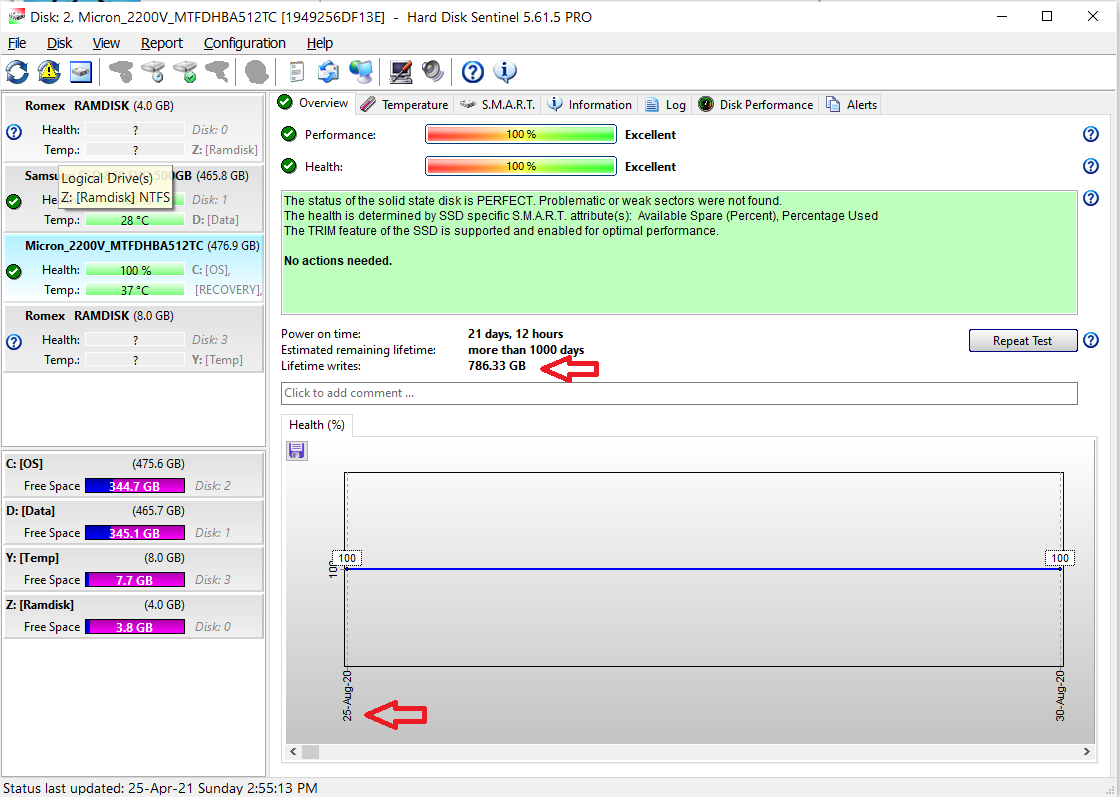The height and width of the screenshot is (797, 1120).
Task: Click the blue info bubble toolbar icon
Action: point(505,71)
